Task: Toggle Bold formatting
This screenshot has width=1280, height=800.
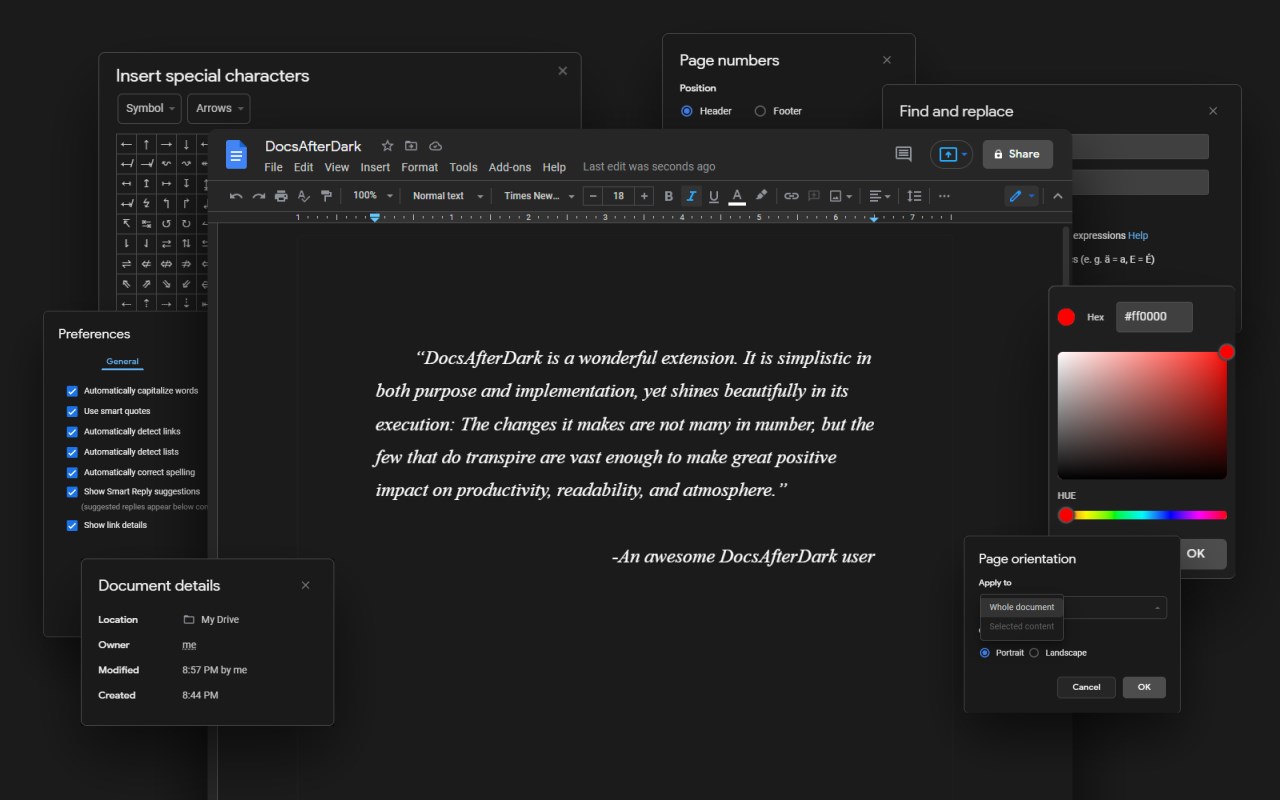Action: coord(669,196)
